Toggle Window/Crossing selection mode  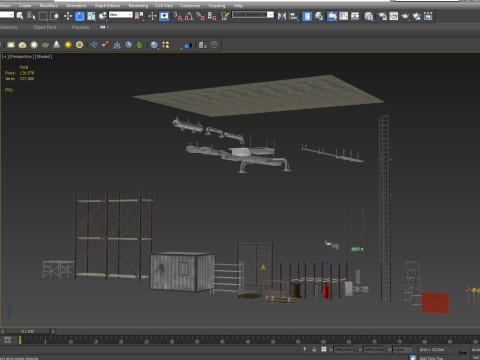[x=54, y=16]
